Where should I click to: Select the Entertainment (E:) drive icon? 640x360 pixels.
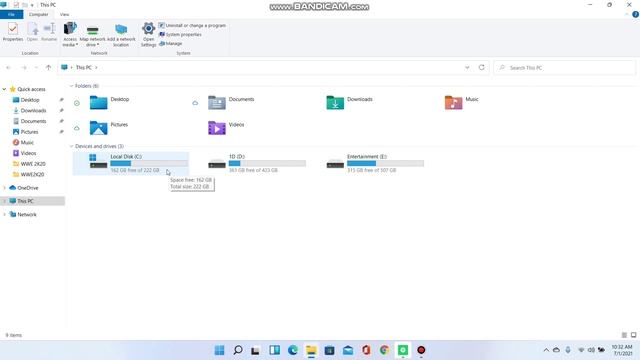[x=335, y=164]
